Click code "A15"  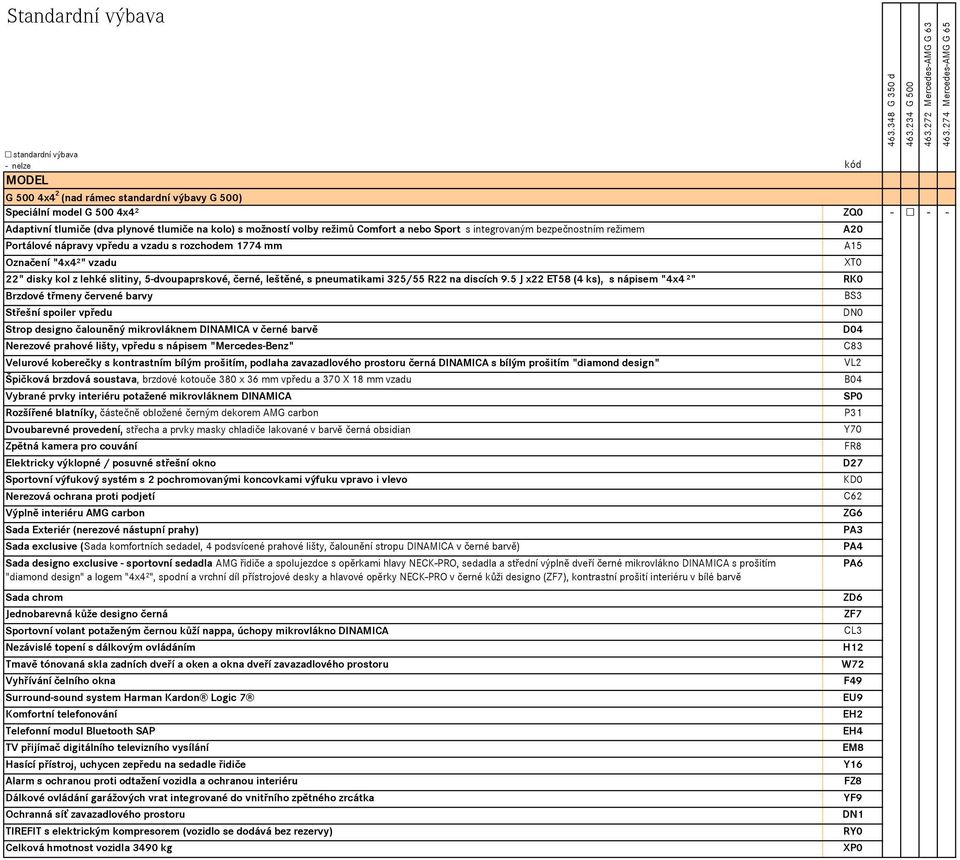pos(852,246)
